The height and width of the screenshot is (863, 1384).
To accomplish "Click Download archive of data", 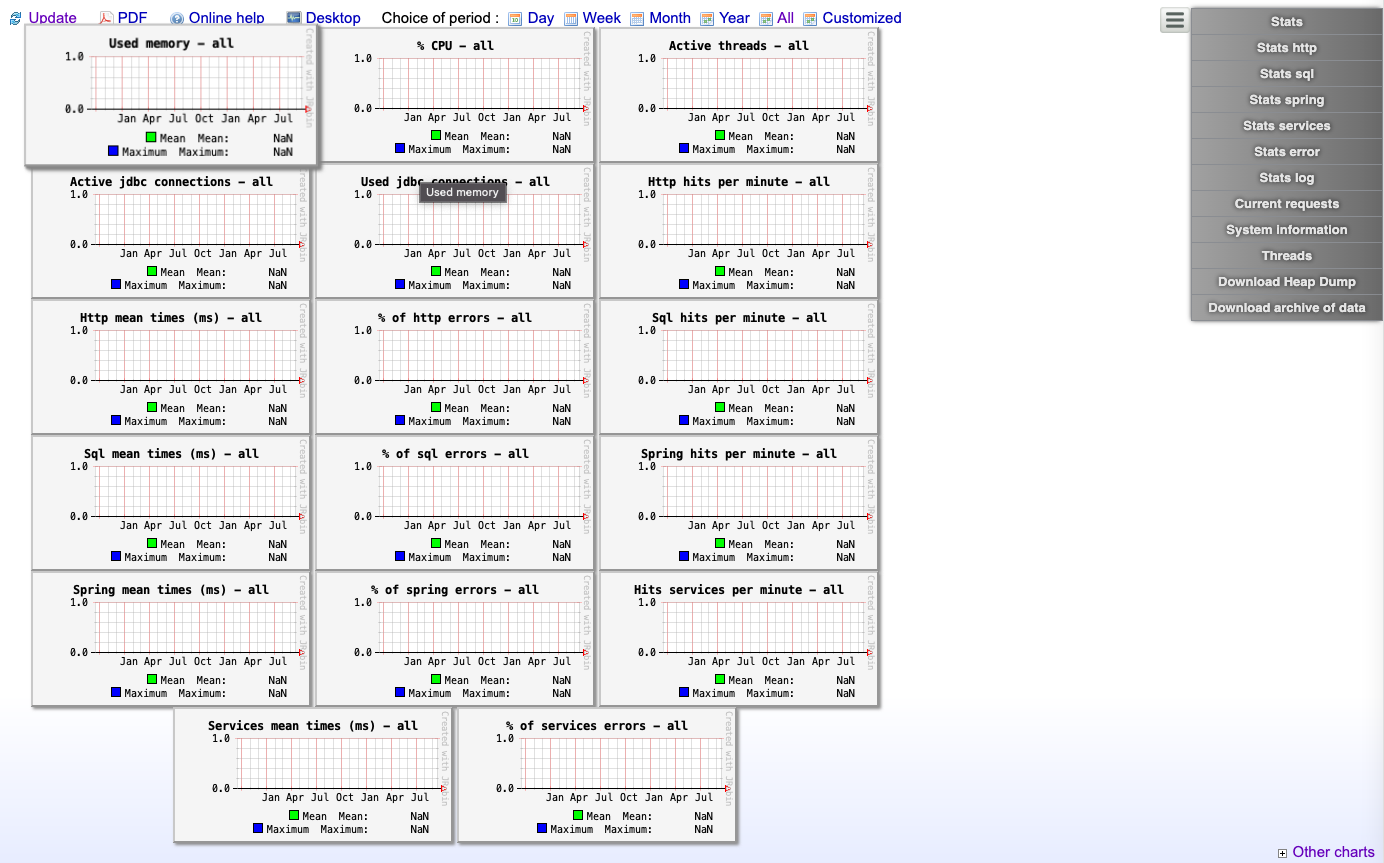I will tap(1286, 307).
